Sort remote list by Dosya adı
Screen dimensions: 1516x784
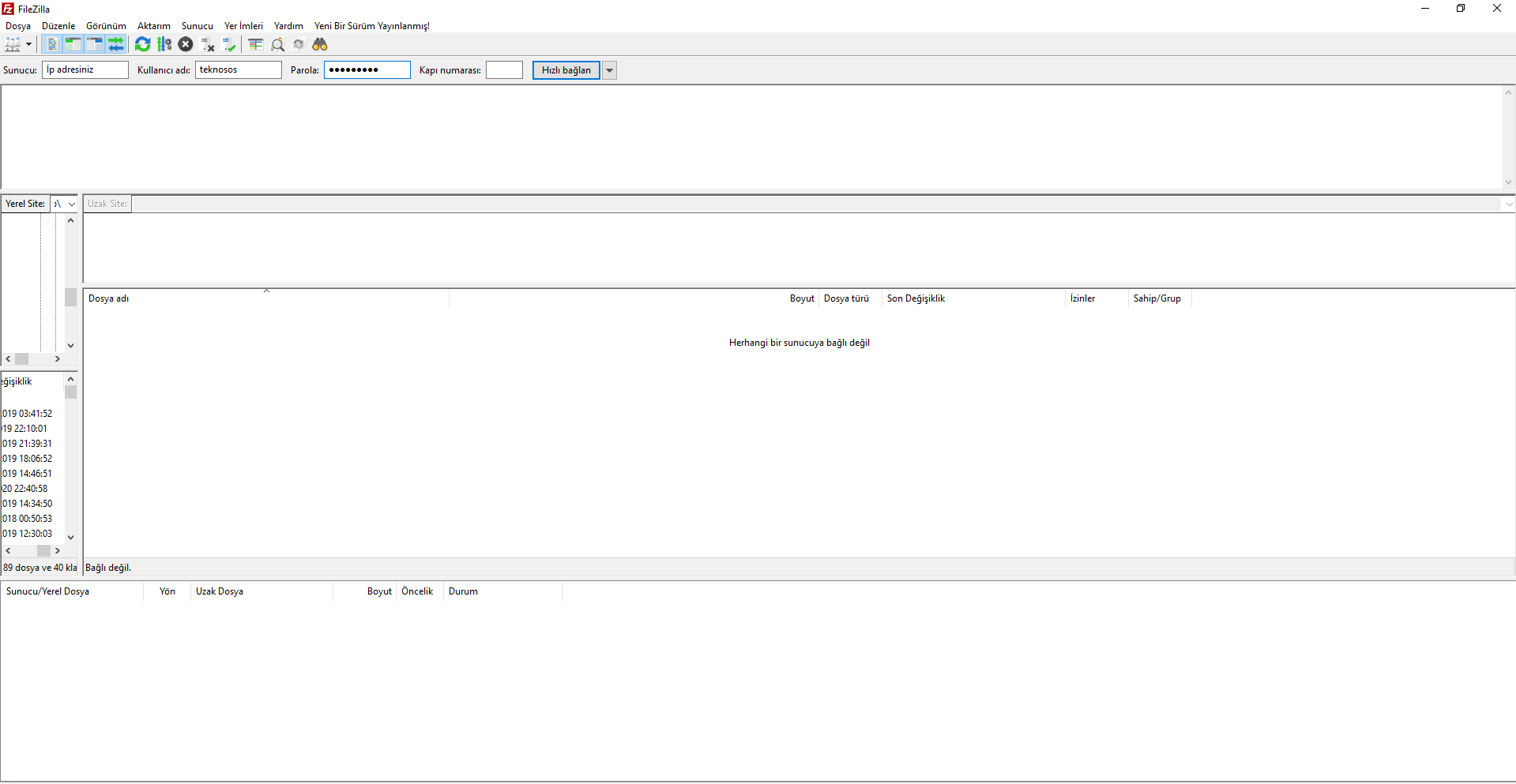266,298
